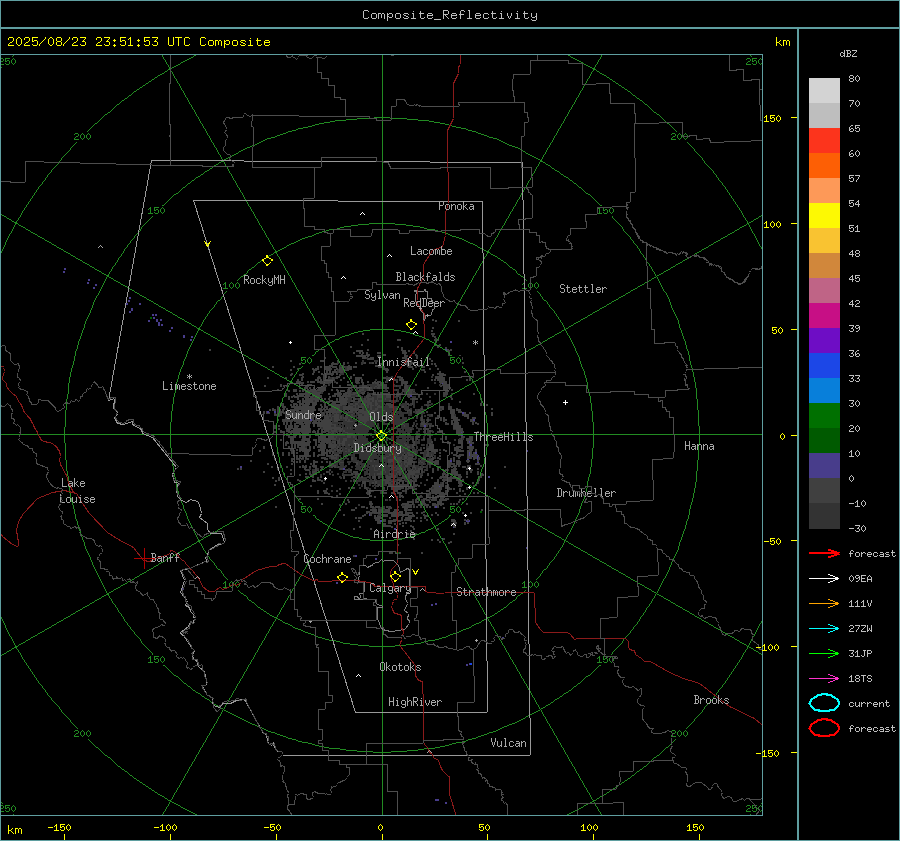Click the Banff town label
The width and height of the screenshot is (900, 841).
click(165, 557)
